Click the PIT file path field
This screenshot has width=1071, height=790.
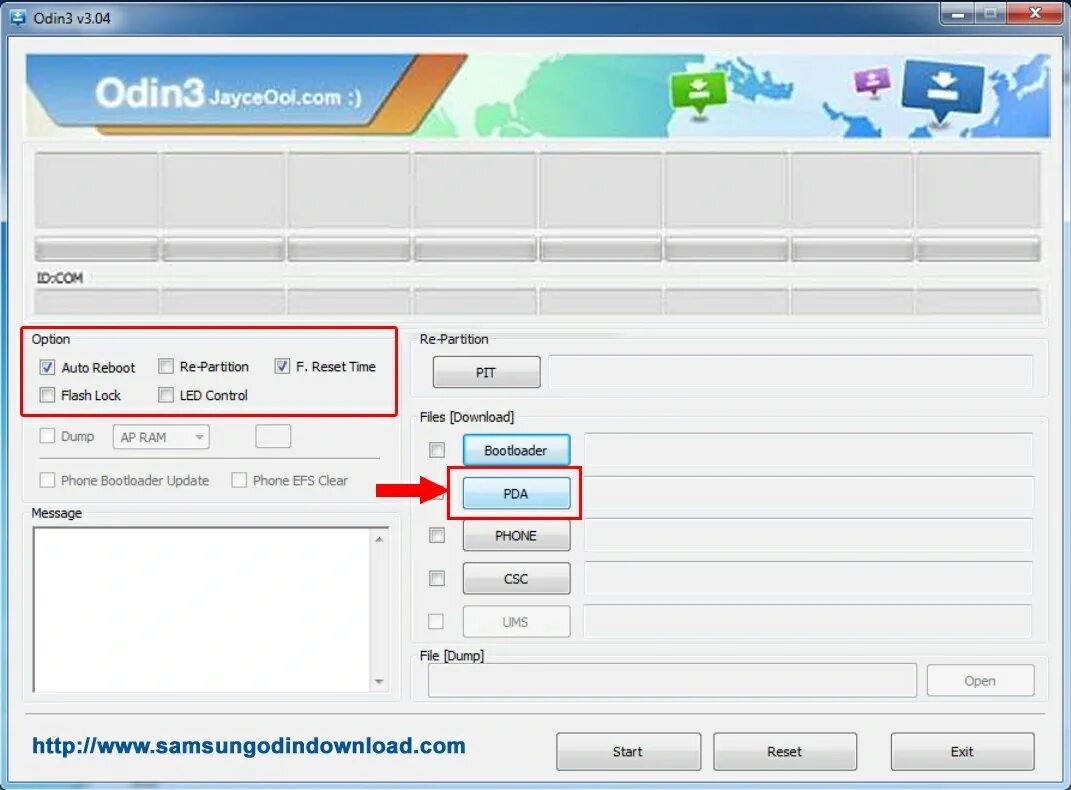[791, 372]
